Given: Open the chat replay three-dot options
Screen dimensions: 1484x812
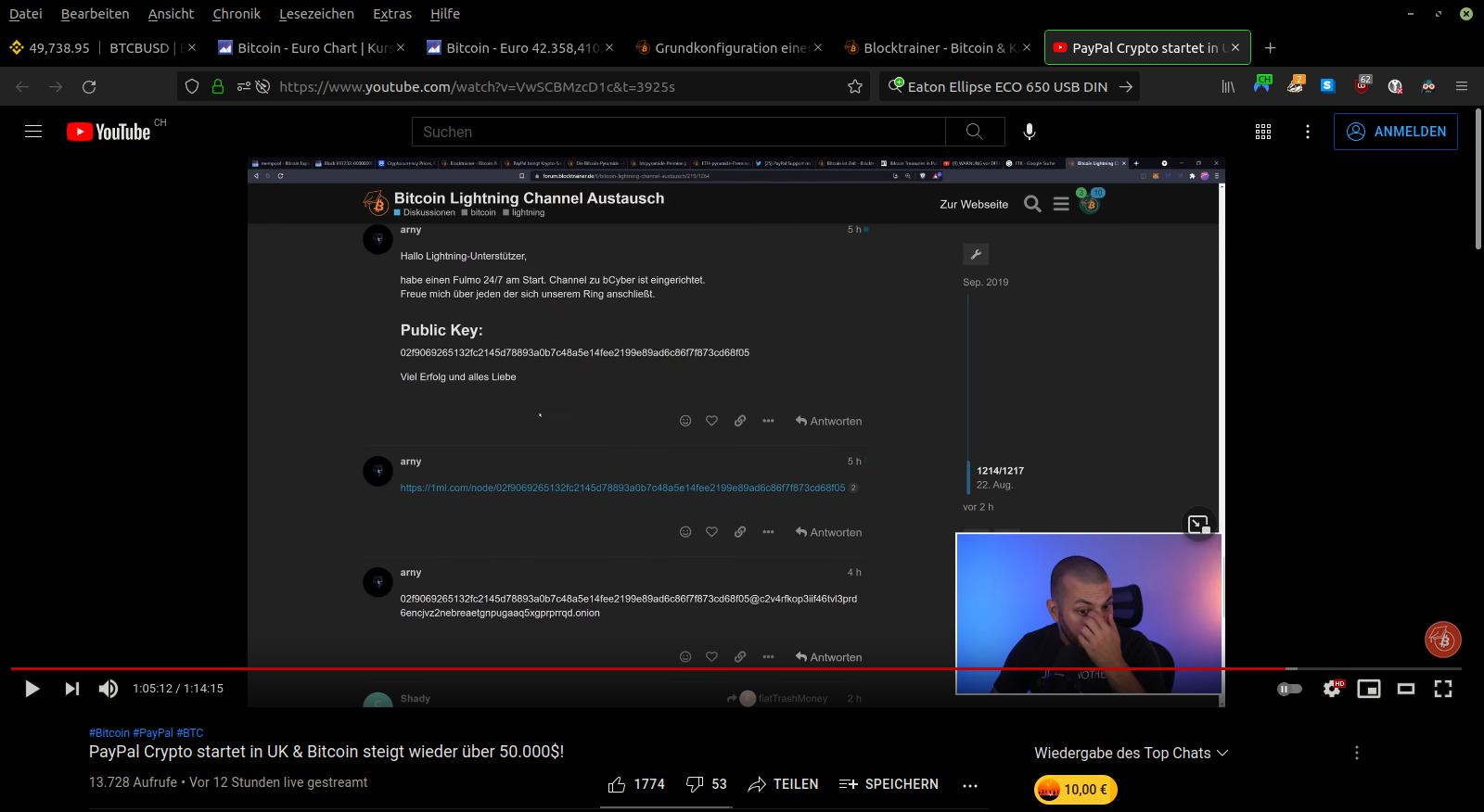Looking at the screenshot, I should tap(1357, 753).
